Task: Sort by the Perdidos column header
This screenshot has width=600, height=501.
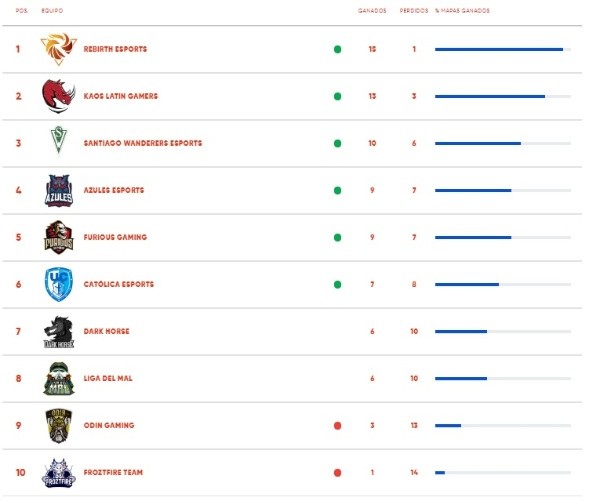Action: [x=414, y=11]
